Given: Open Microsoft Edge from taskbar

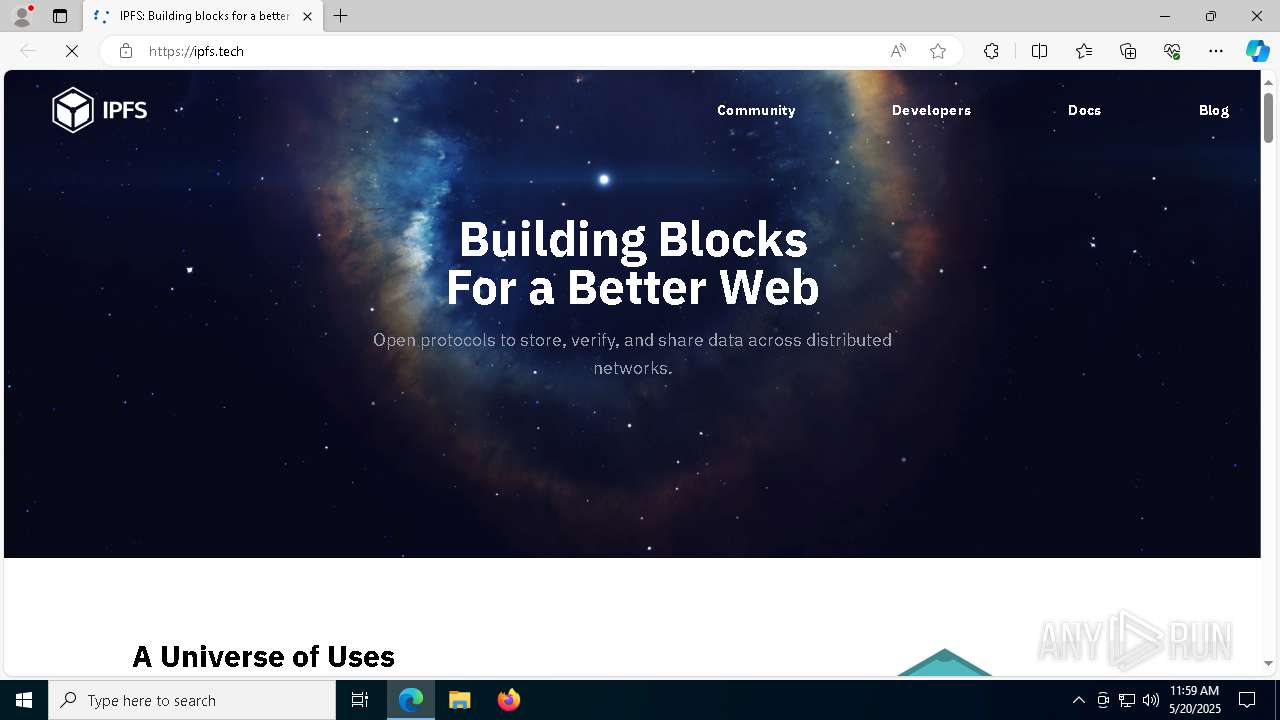Looking at the screenshot, I should (x=411, y=700).
